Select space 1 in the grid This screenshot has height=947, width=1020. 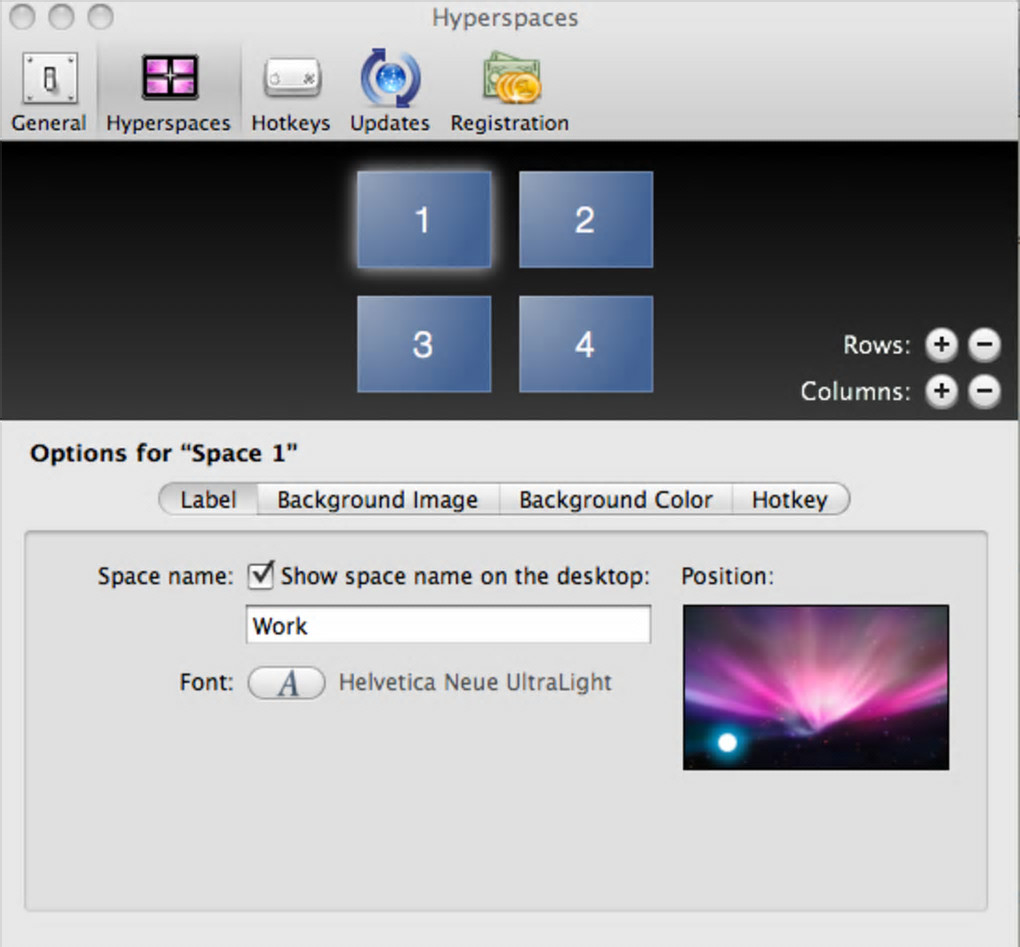(x=424, y=219)
